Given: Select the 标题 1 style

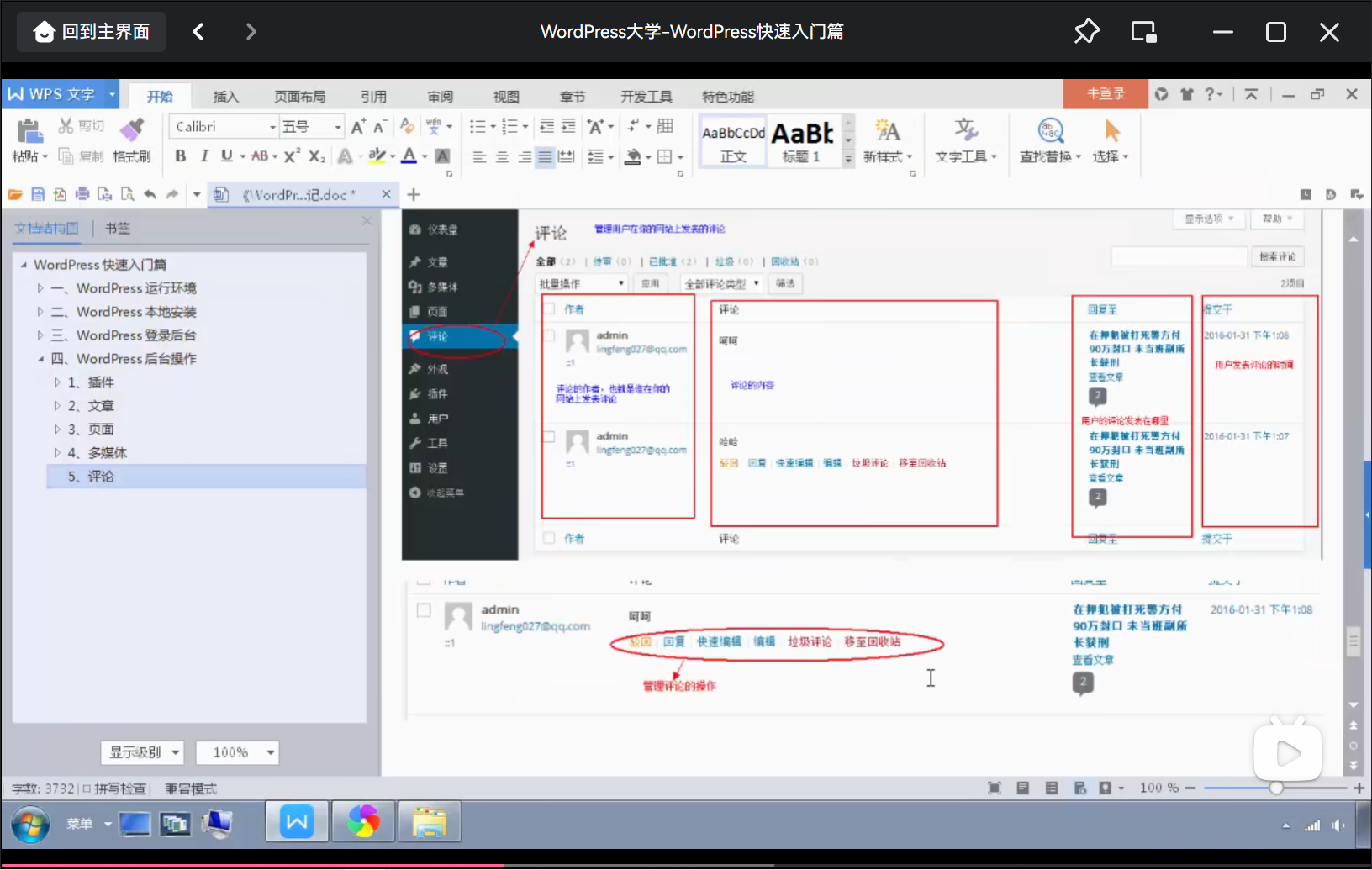Looking at the screenshot, I should (803, 141).
